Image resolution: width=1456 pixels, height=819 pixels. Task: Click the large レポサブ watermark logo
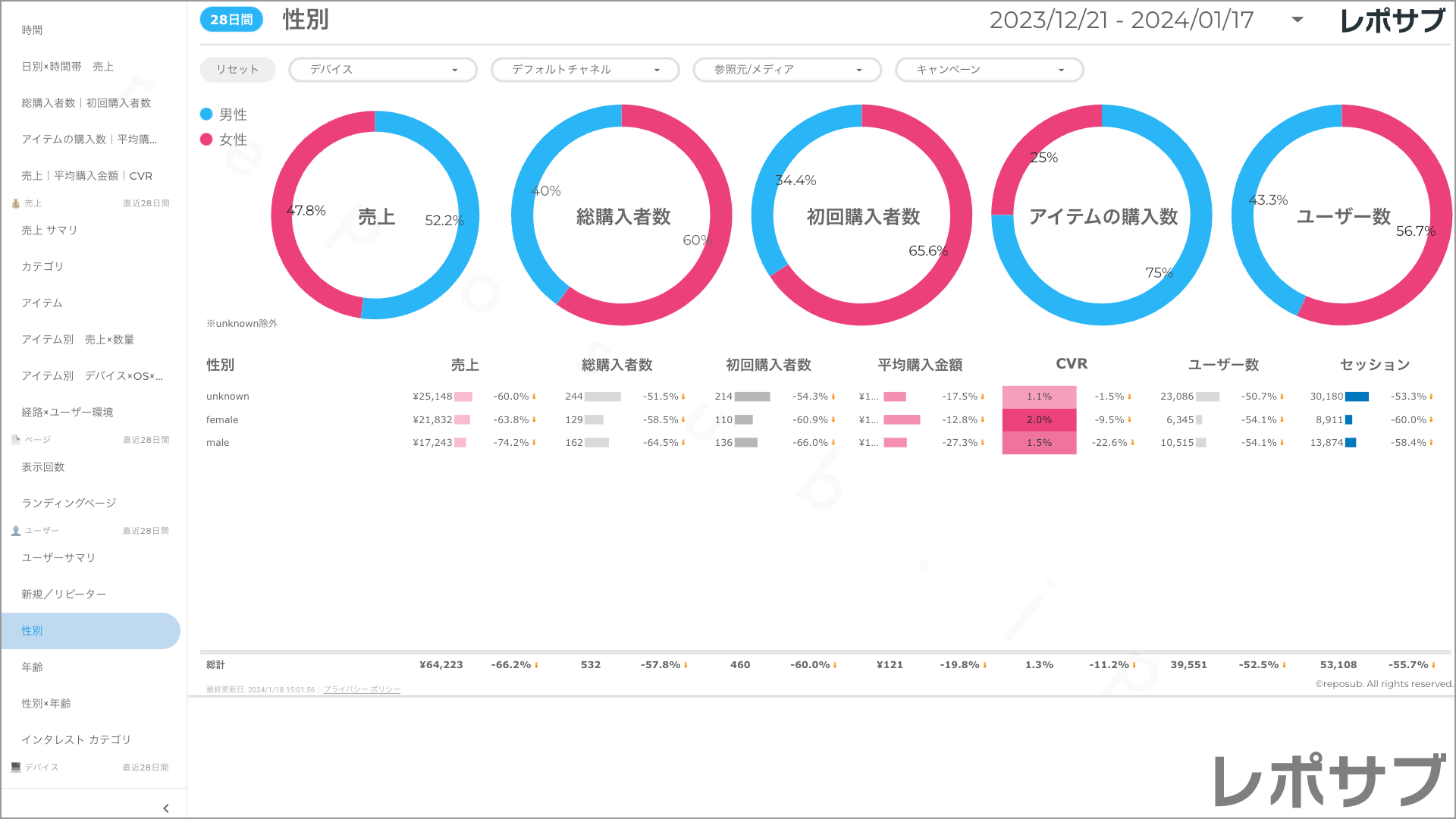click(1329, 781)
